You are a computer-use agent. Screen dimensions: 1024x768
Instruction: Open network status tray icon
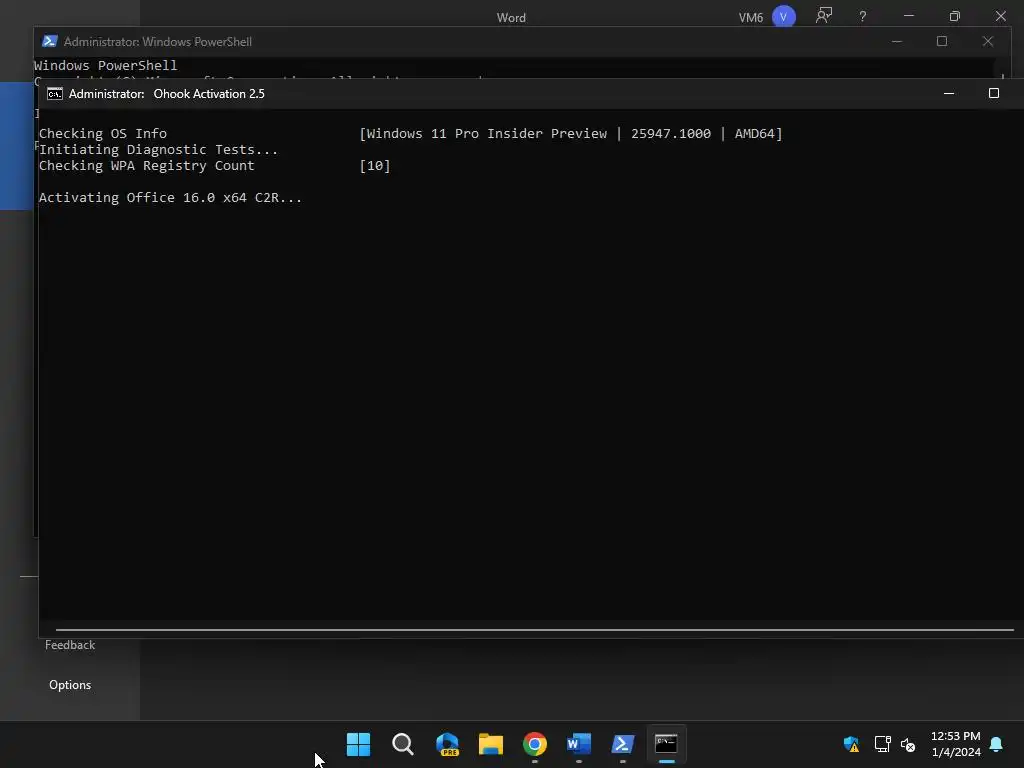tap(882, 744)
